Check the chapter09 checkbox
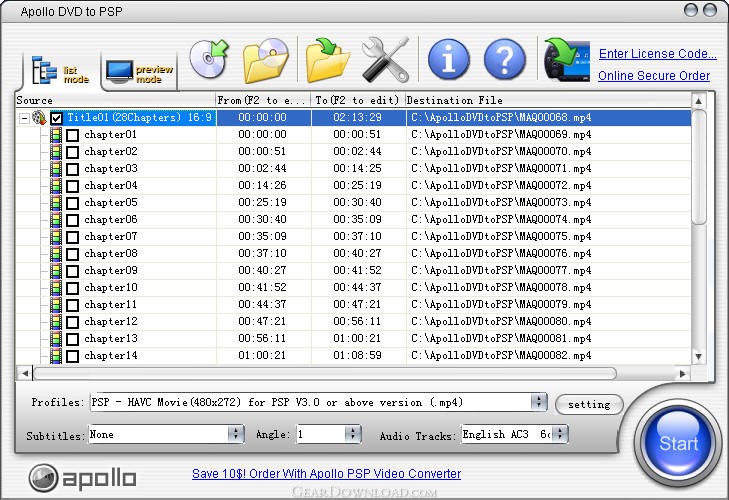 click(x=72, y=271)
